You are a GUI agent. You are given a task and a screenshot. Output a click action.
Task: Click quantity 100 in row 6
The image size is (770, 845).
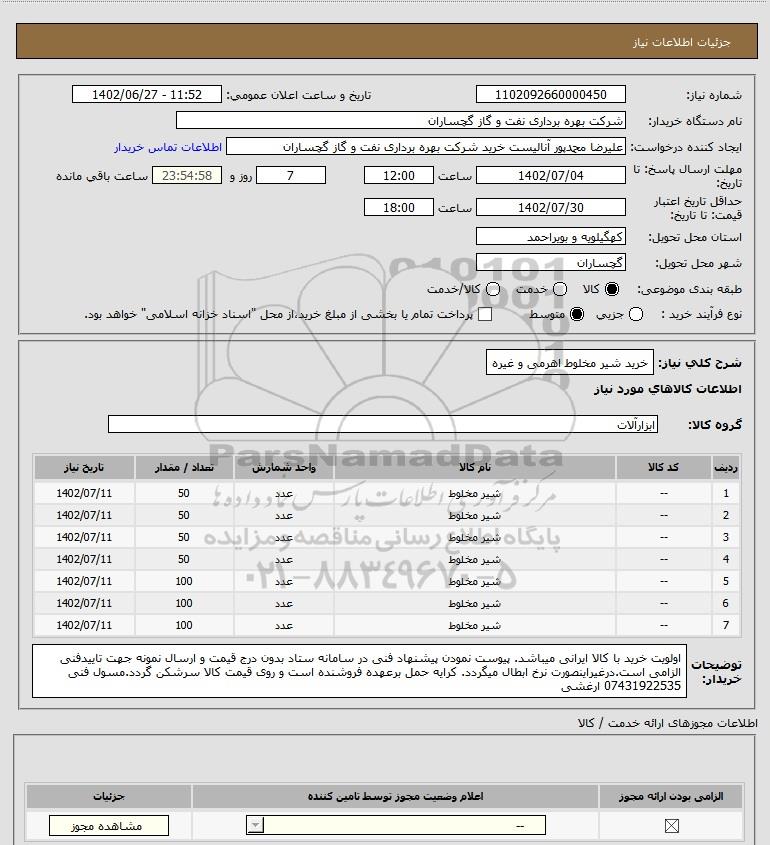pyautogui.click(x=184, y=604)
